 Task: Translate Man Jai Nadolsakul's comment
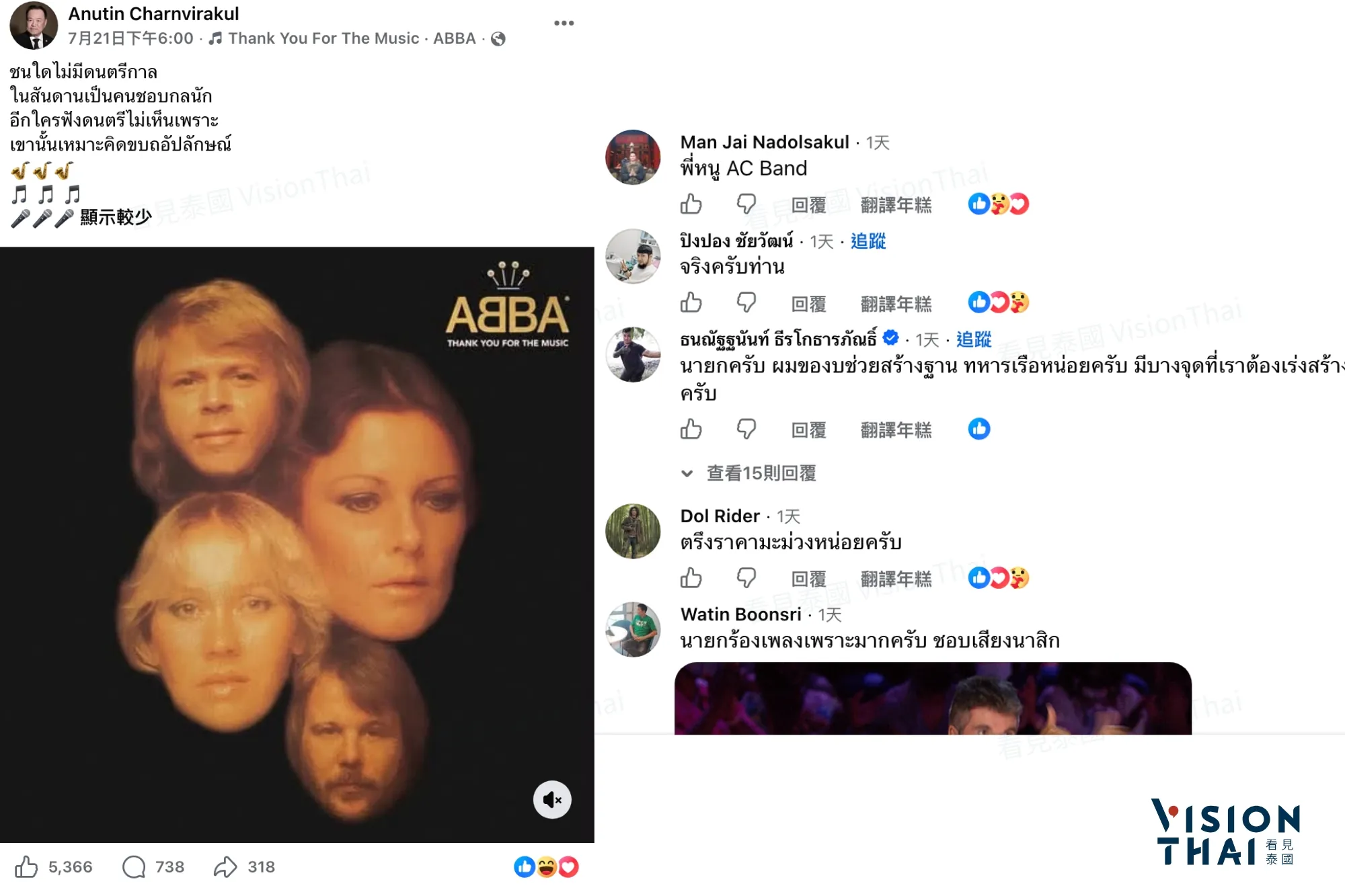point(896,204)
